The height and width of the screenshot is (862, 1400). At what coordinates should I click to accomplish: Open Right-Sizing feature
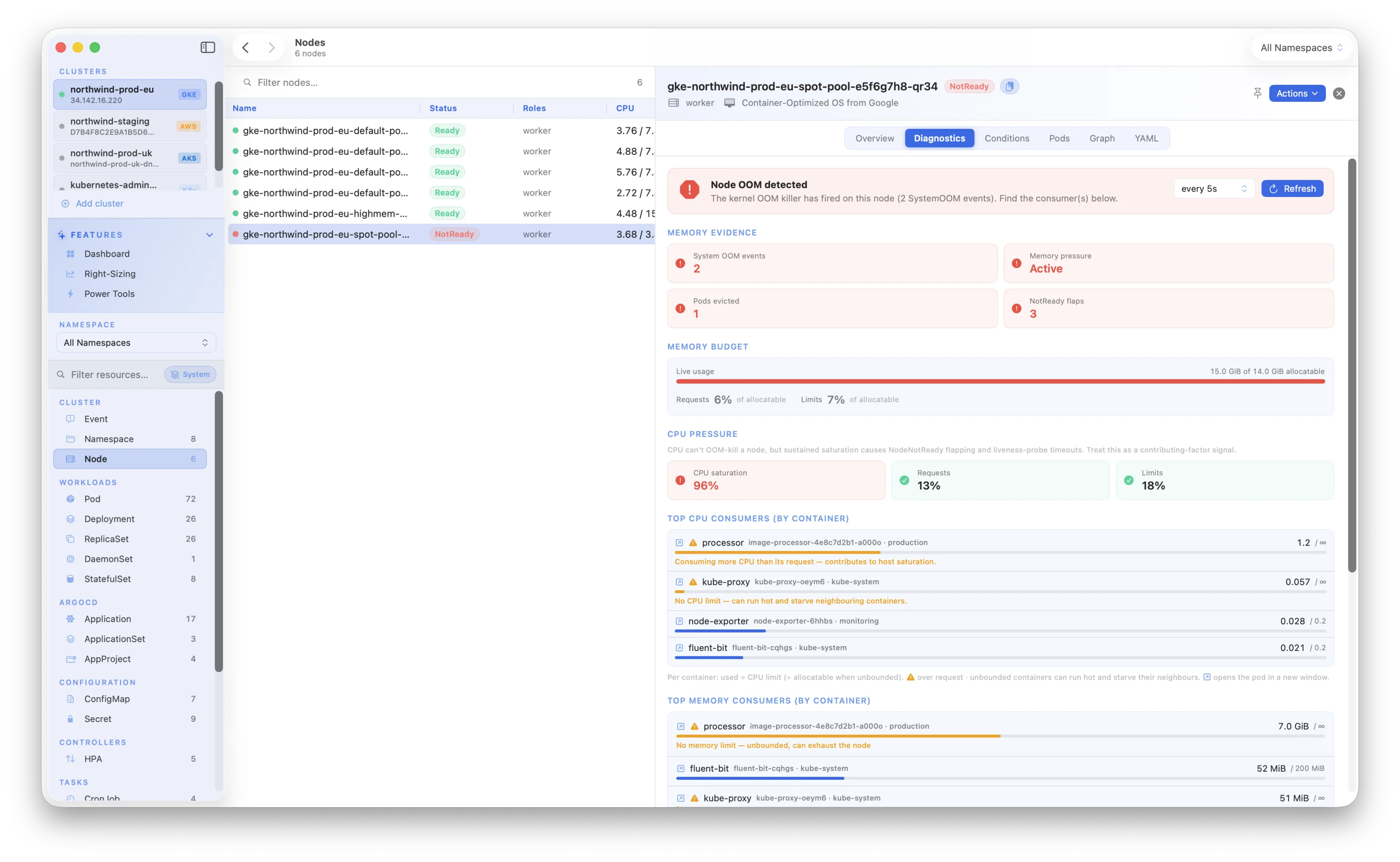(130, 274)
